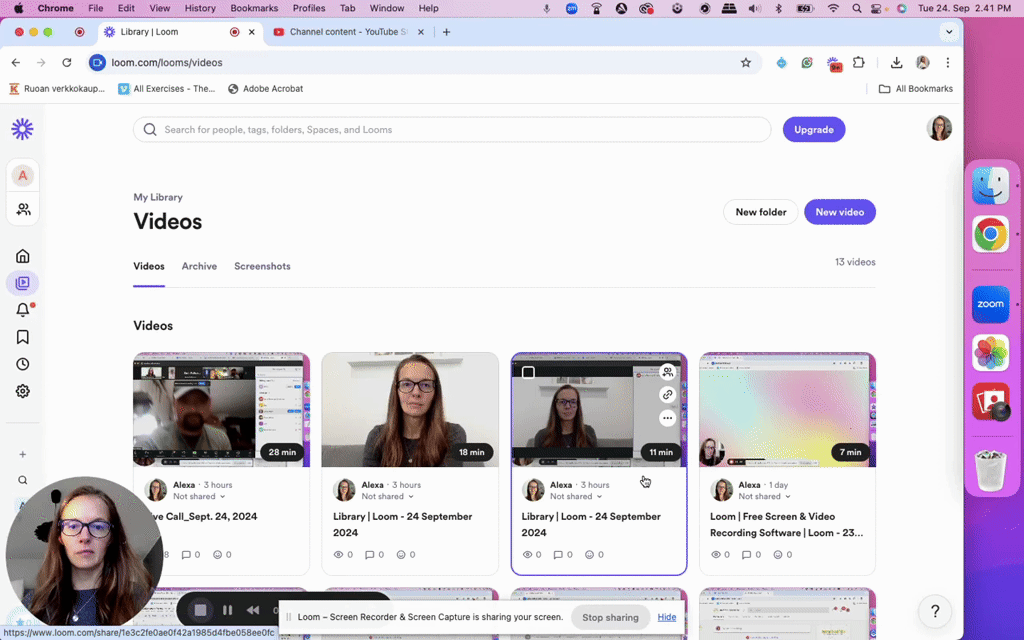
Task: Open a new Chrome tab
Action: 447,31
